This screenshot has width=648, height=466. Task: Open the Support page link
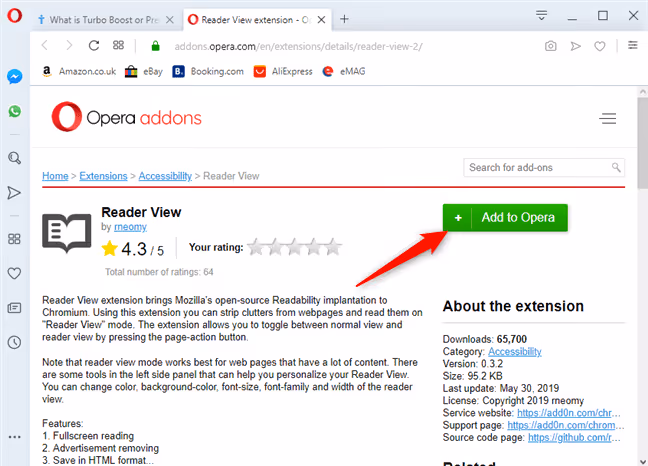tap(566, 425)
